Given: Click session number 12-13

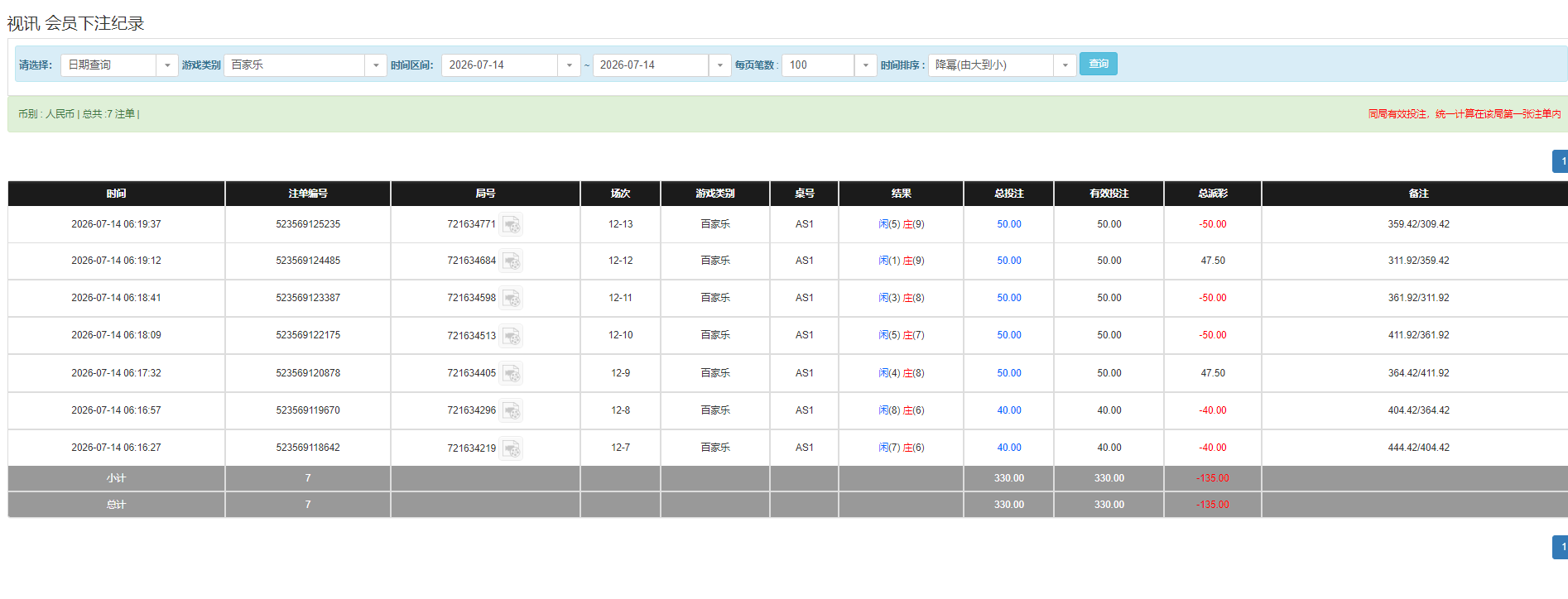Looking at the screenshot, I should click(x=620, y=224).
